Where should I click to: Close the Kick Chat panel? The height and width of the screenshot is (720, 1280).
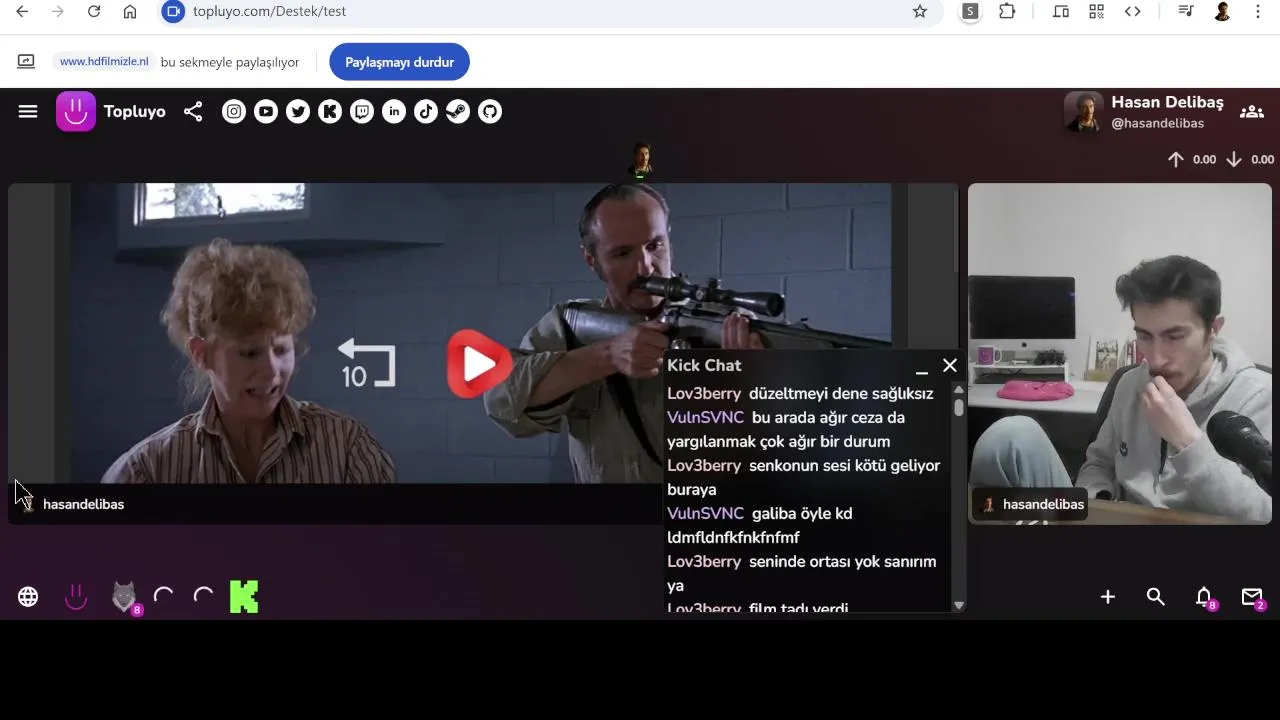pyautogui.click(x=950, y=366)
